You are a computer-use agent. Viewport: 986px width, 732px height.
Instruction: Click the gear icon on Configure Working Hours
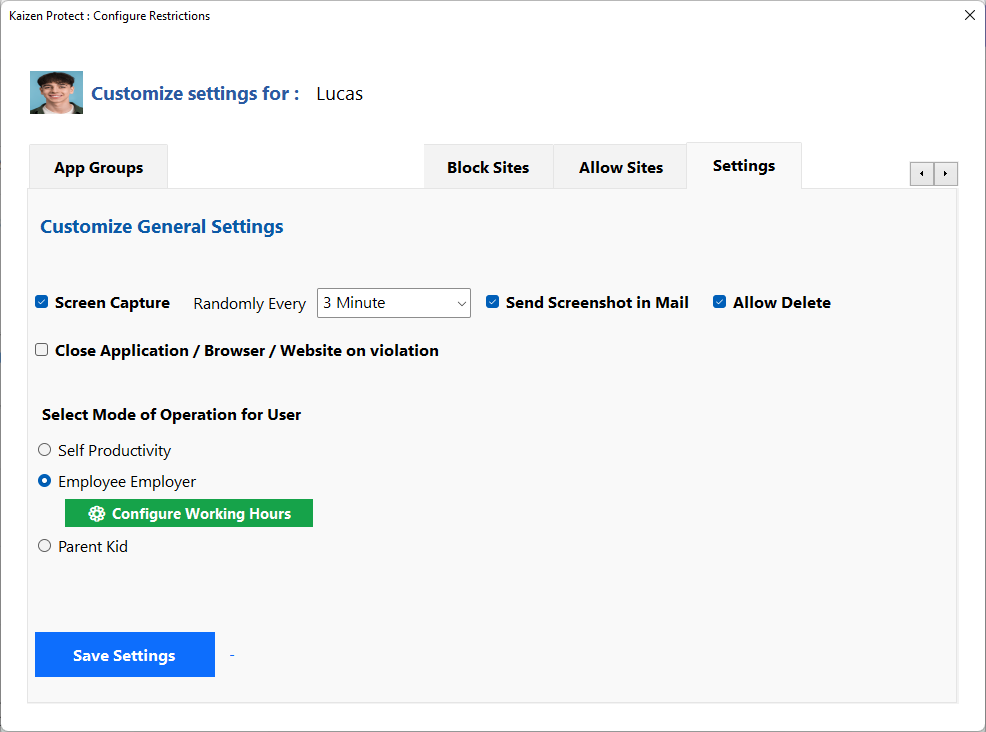96,514
